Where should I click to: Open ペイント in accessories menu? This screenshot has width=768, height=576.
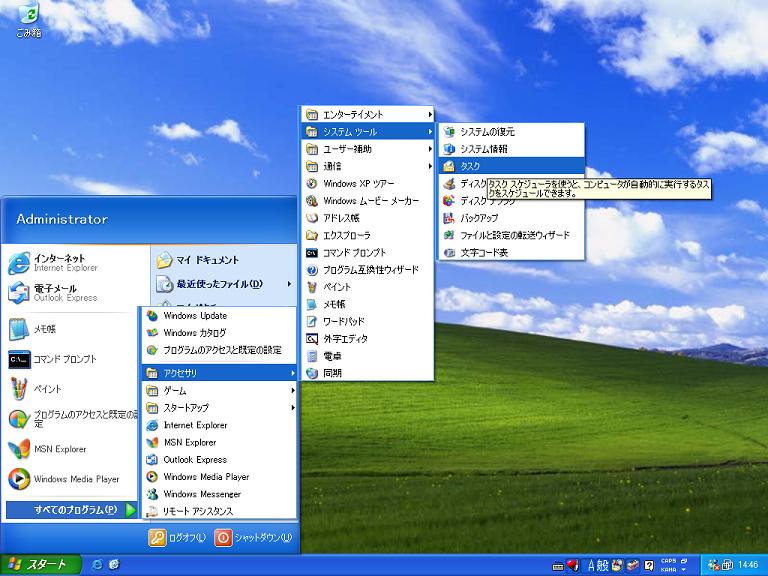coord(368,287)
